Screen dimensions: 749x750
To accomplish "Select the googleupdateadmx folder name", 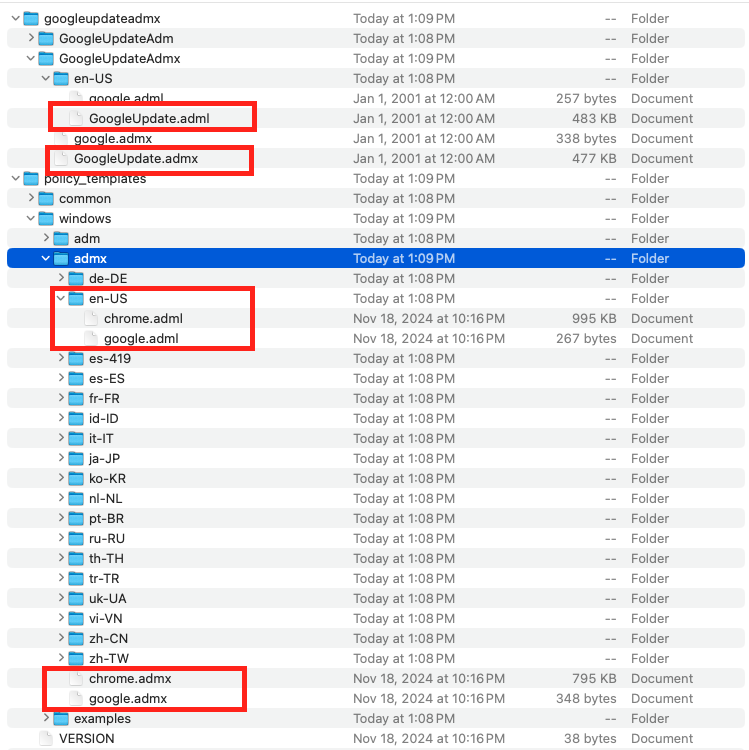I will pos(102,19).
